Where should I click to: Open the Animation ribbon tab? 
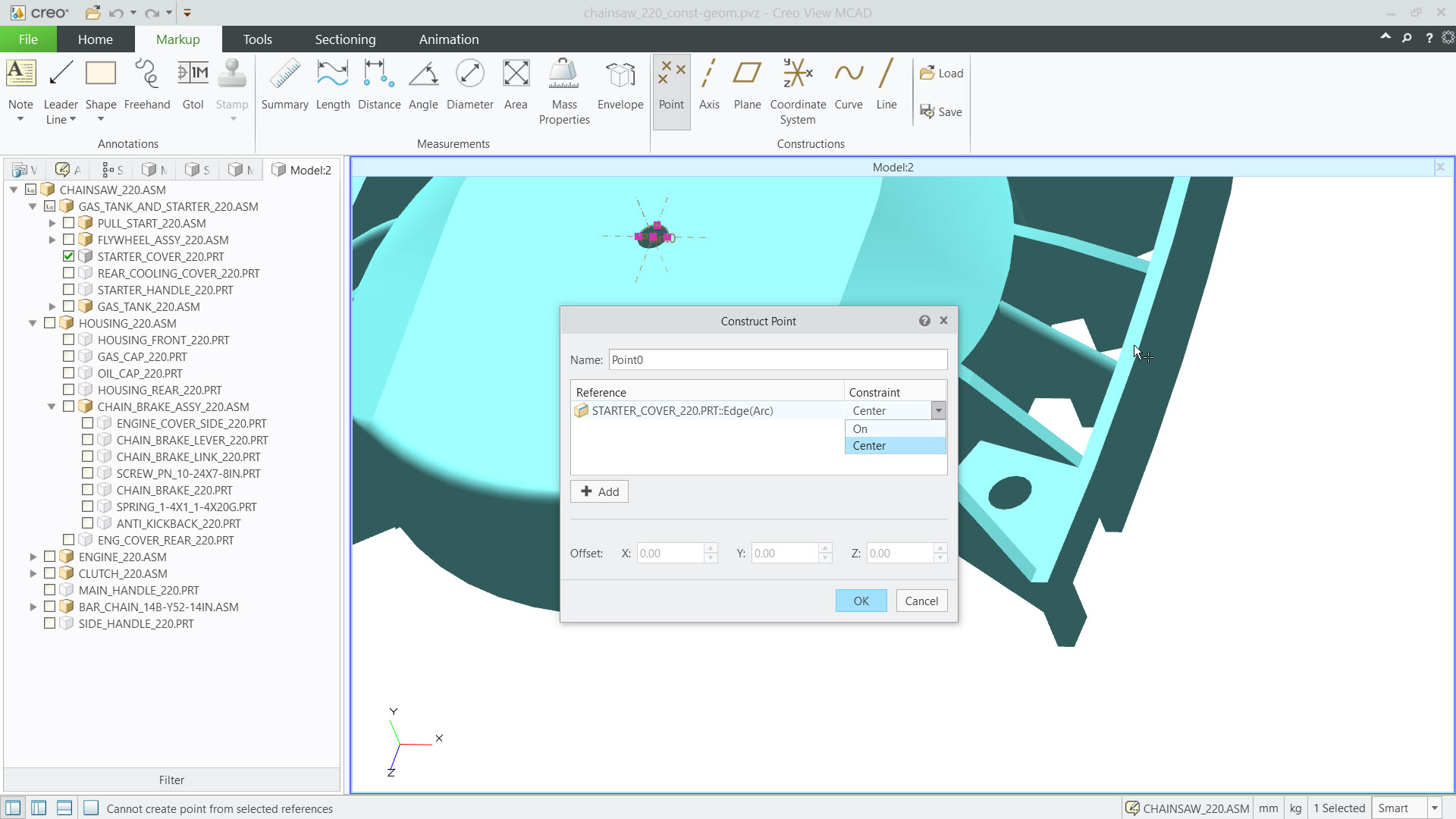[x=449, y=39]
